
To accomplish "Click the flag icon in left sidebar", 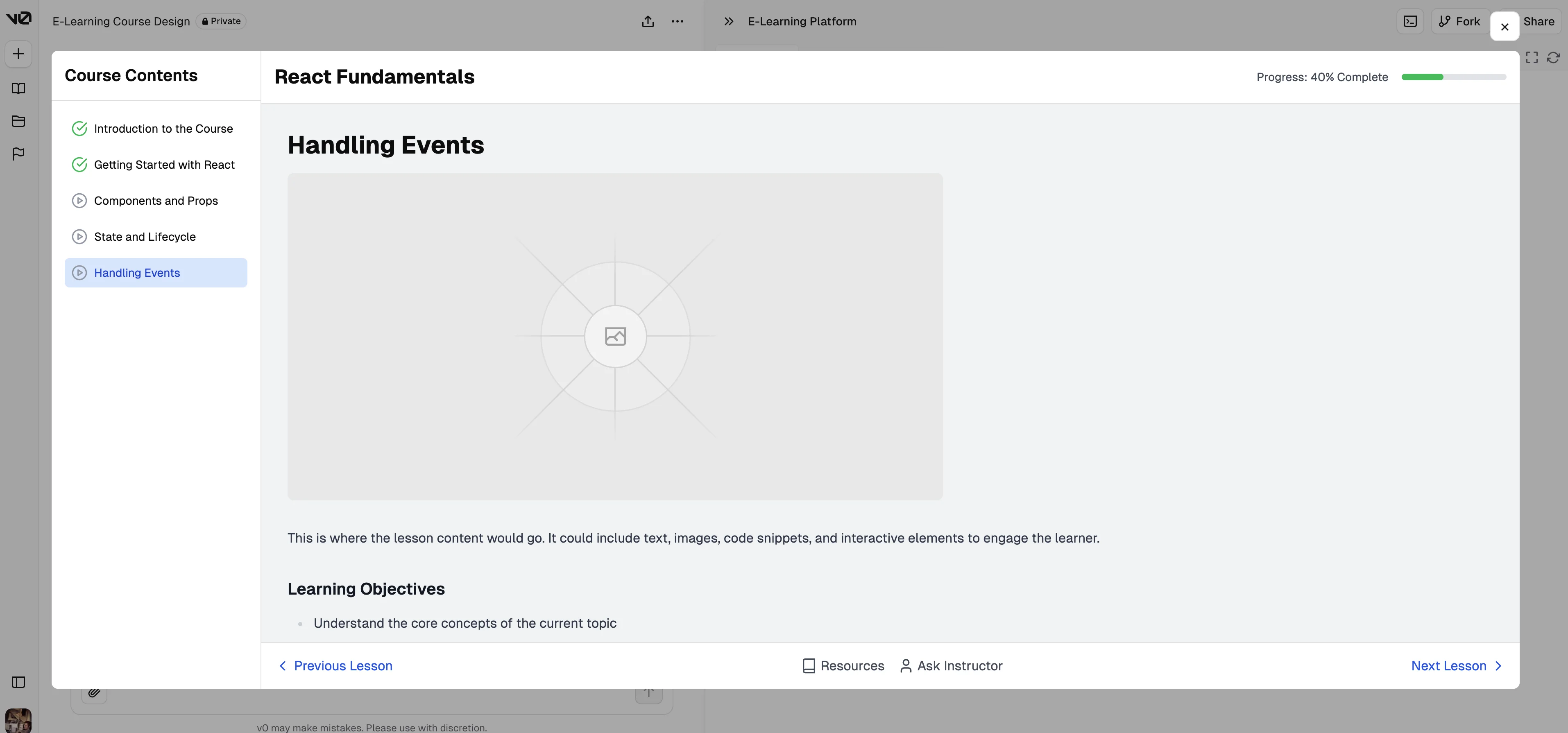I will coord(18,154).
